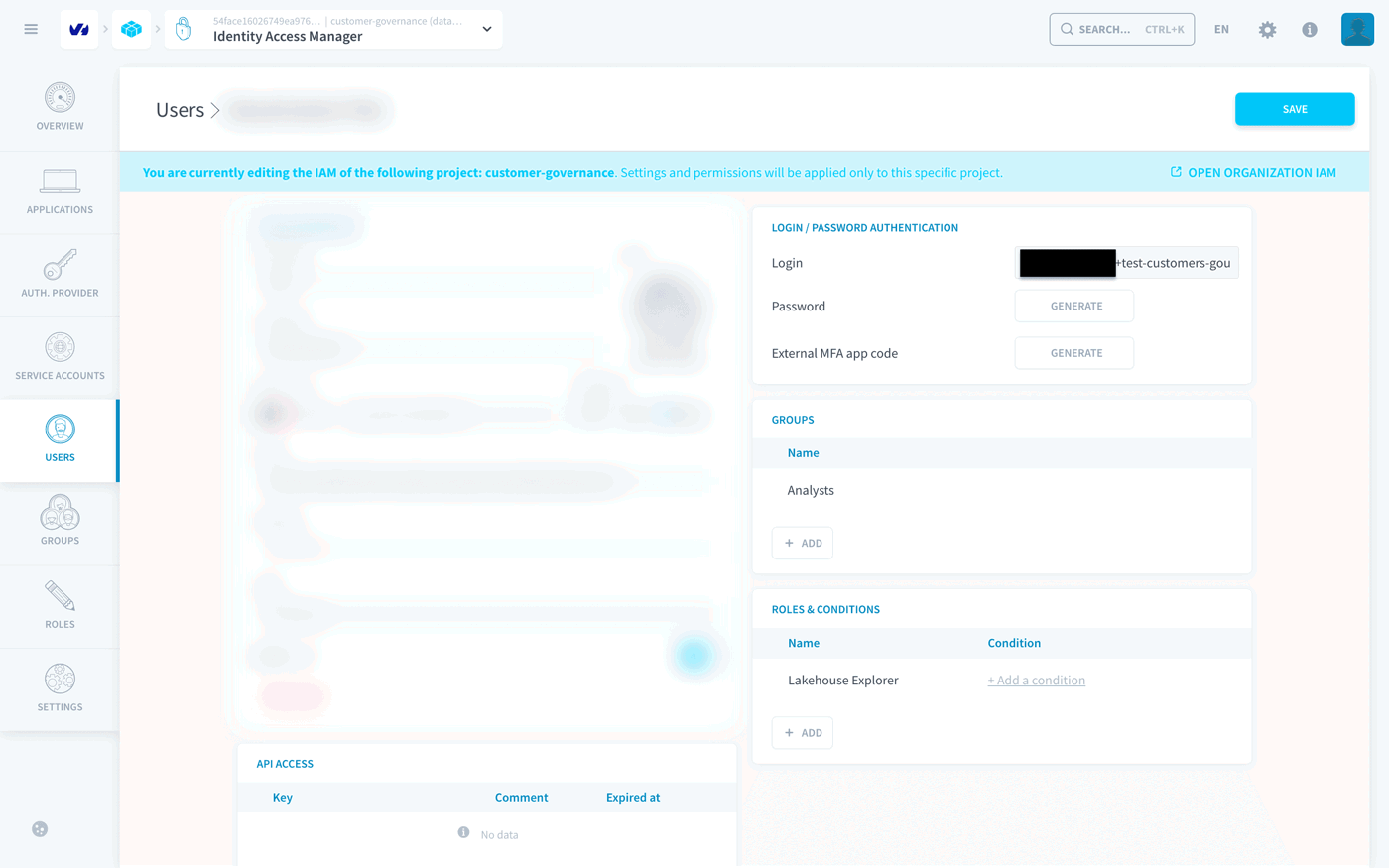This screenshot has width=1389, height=868.
Task: Click the Lakehouse Explorer role
Action: pos(843,681)
